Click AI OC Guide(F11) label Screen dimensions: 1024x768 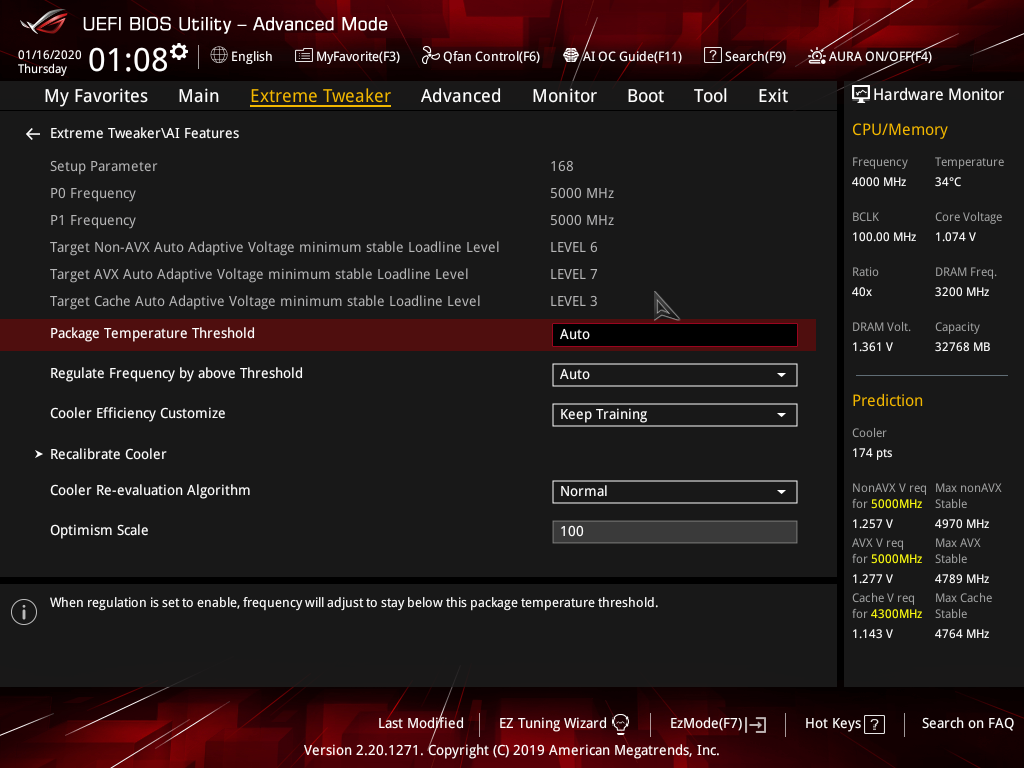point(632,57)
